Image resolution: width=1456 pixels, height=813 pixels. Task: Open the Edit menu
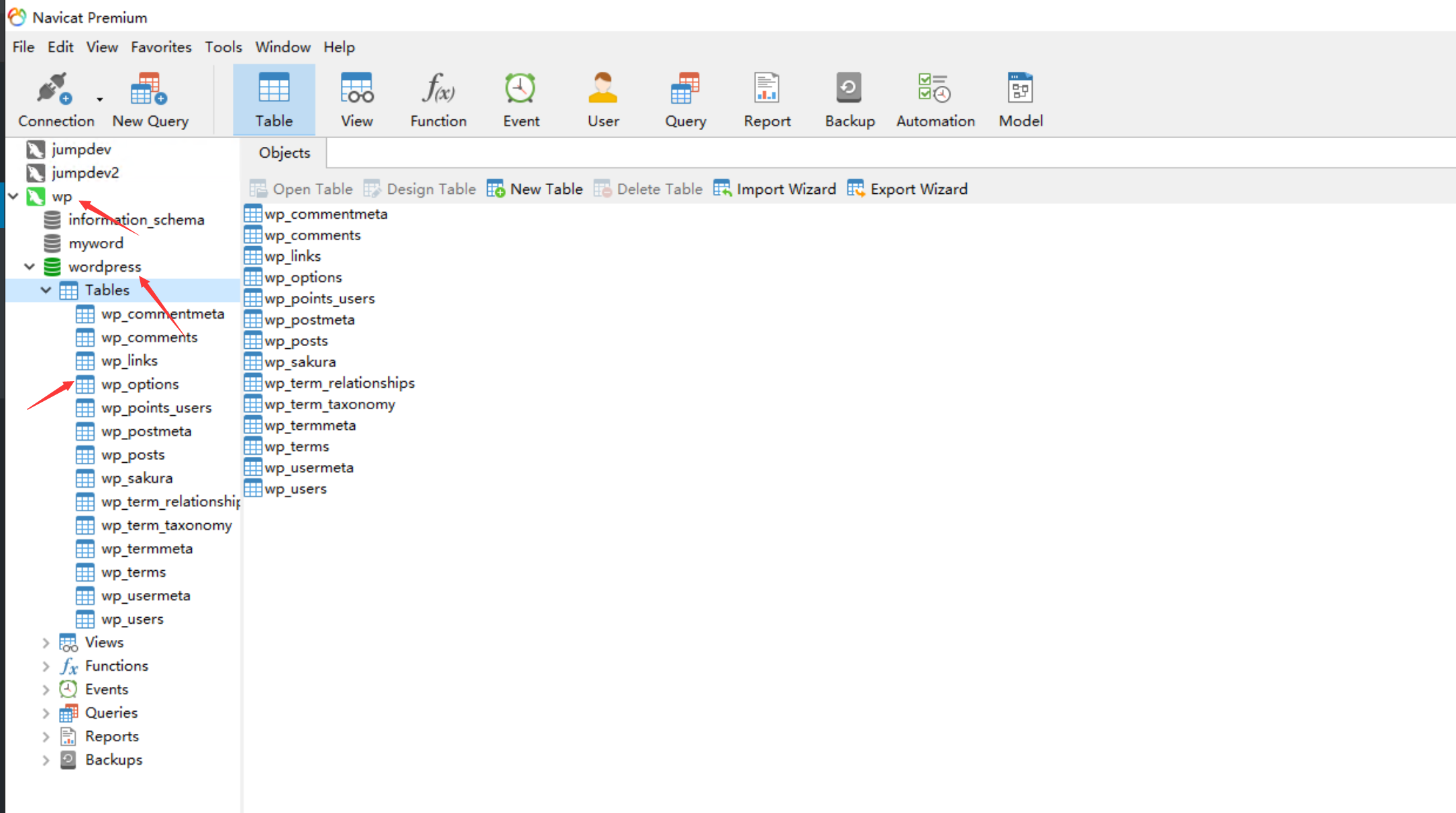(x=60, y=47)
